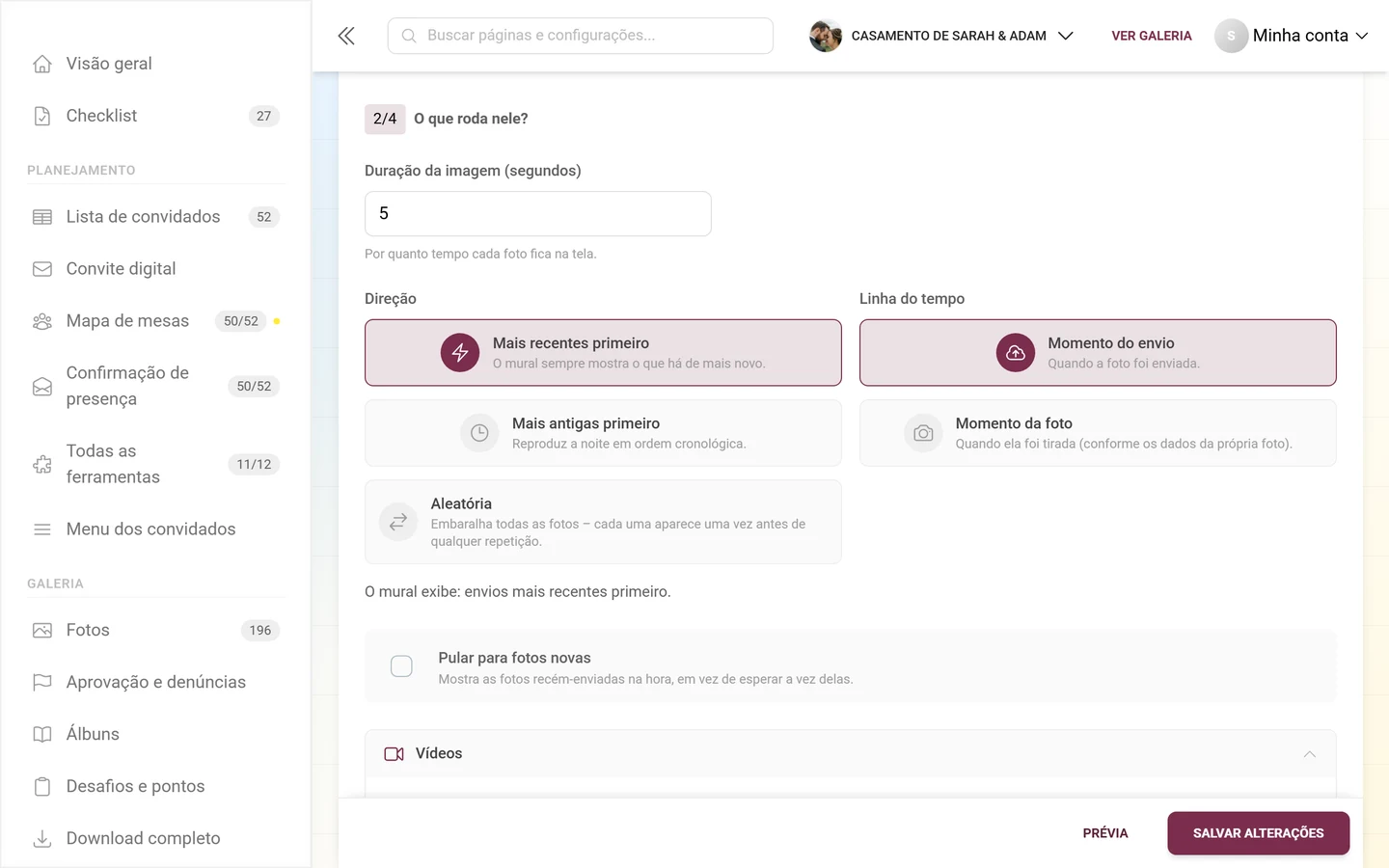Screen dimensions: 1389x868
Task: Click the Aprovação e denúncias flag icon
Action: 42,682
